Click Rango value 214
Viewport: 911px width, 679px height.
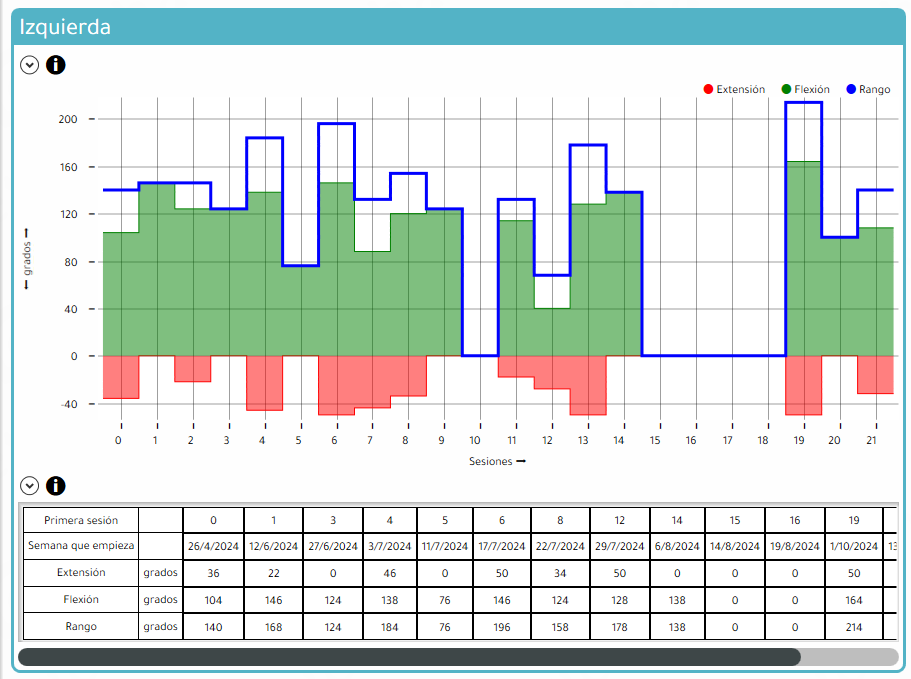[x=853, y=627]
